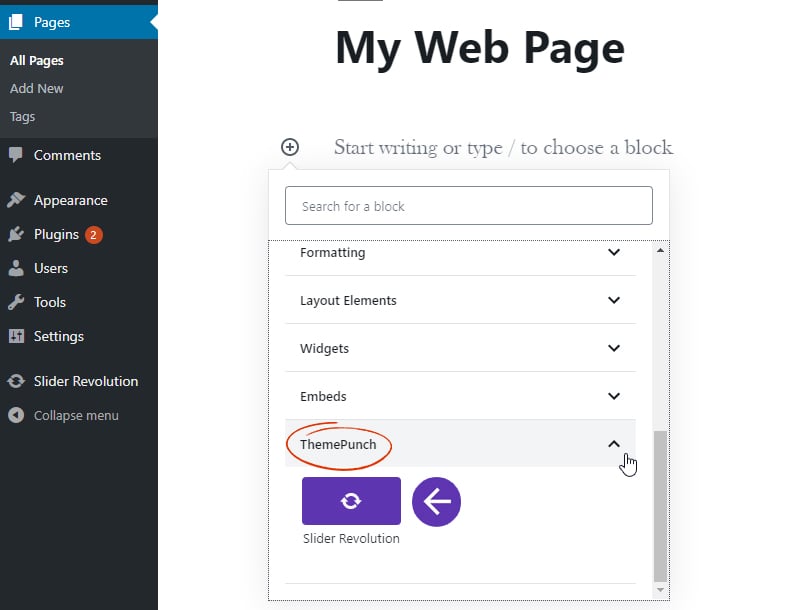Expand the Embeds block category
This screenshot has height=610, width=800.
460,396
